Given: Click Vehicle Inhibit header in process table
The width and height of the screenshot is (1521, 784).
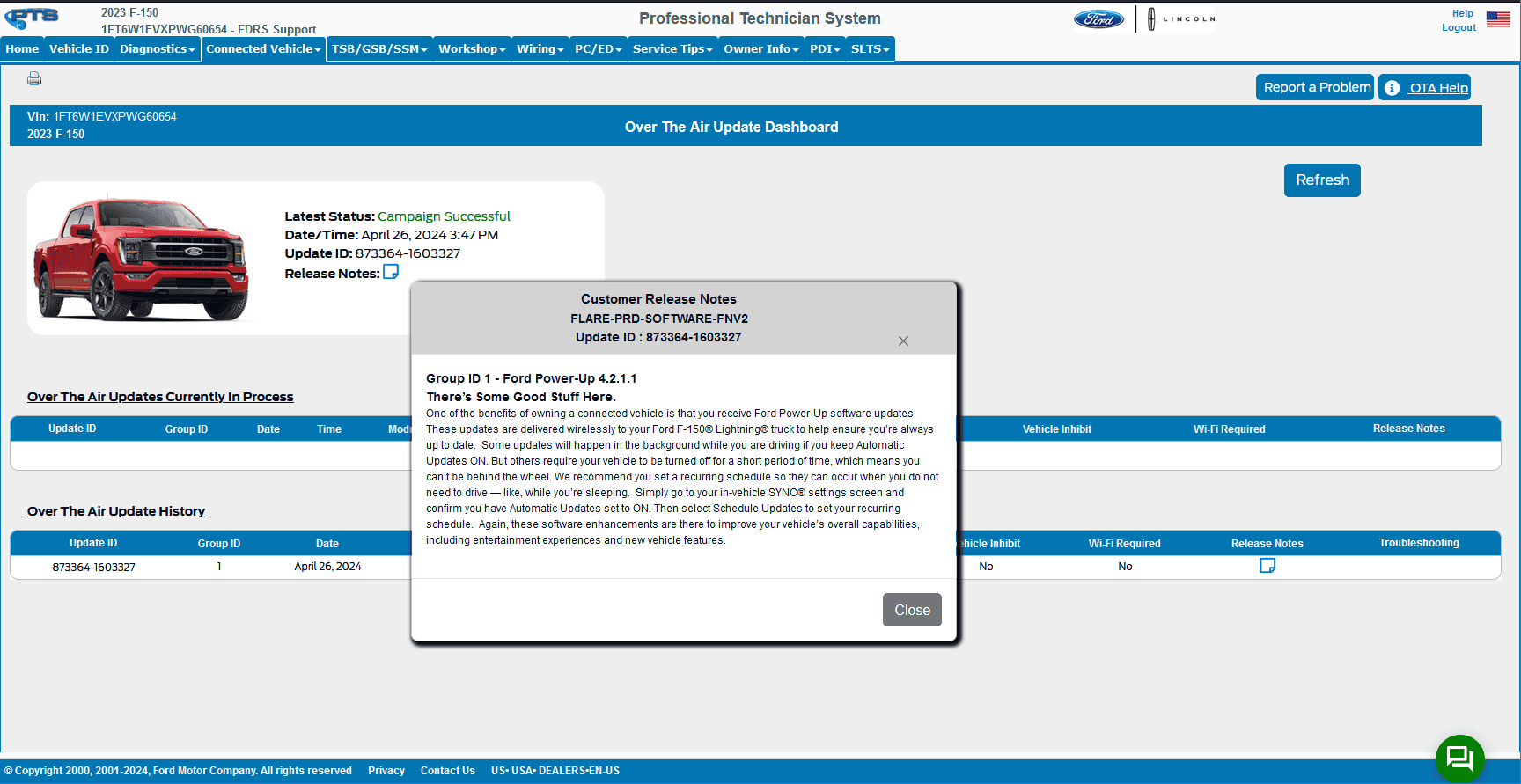Looking at the screenshot, I should 1056,429.
